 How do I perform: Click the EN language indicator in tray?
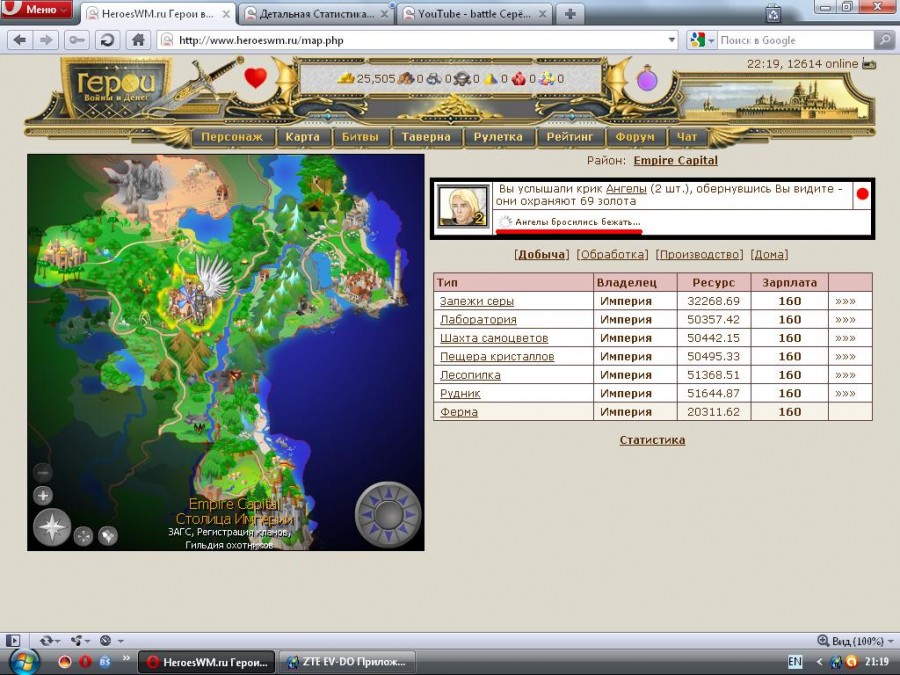(794, 662)
